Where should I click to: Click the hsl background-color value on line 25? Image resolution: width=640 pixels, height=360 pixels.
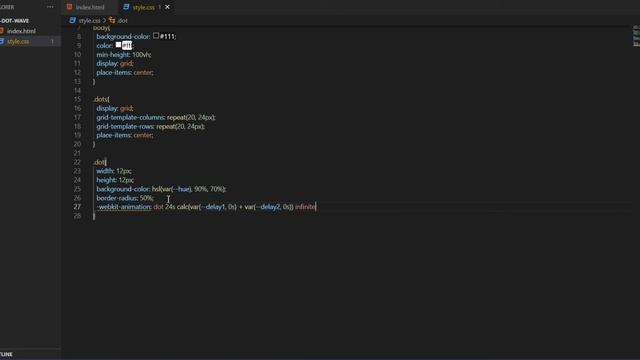(189, 189)
